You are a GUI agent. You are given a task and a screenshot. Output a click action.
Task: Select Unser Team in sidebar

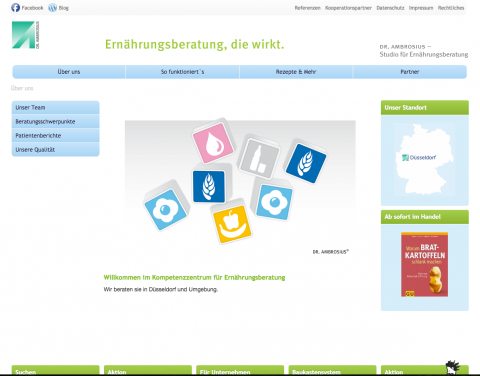coord(55,108)
